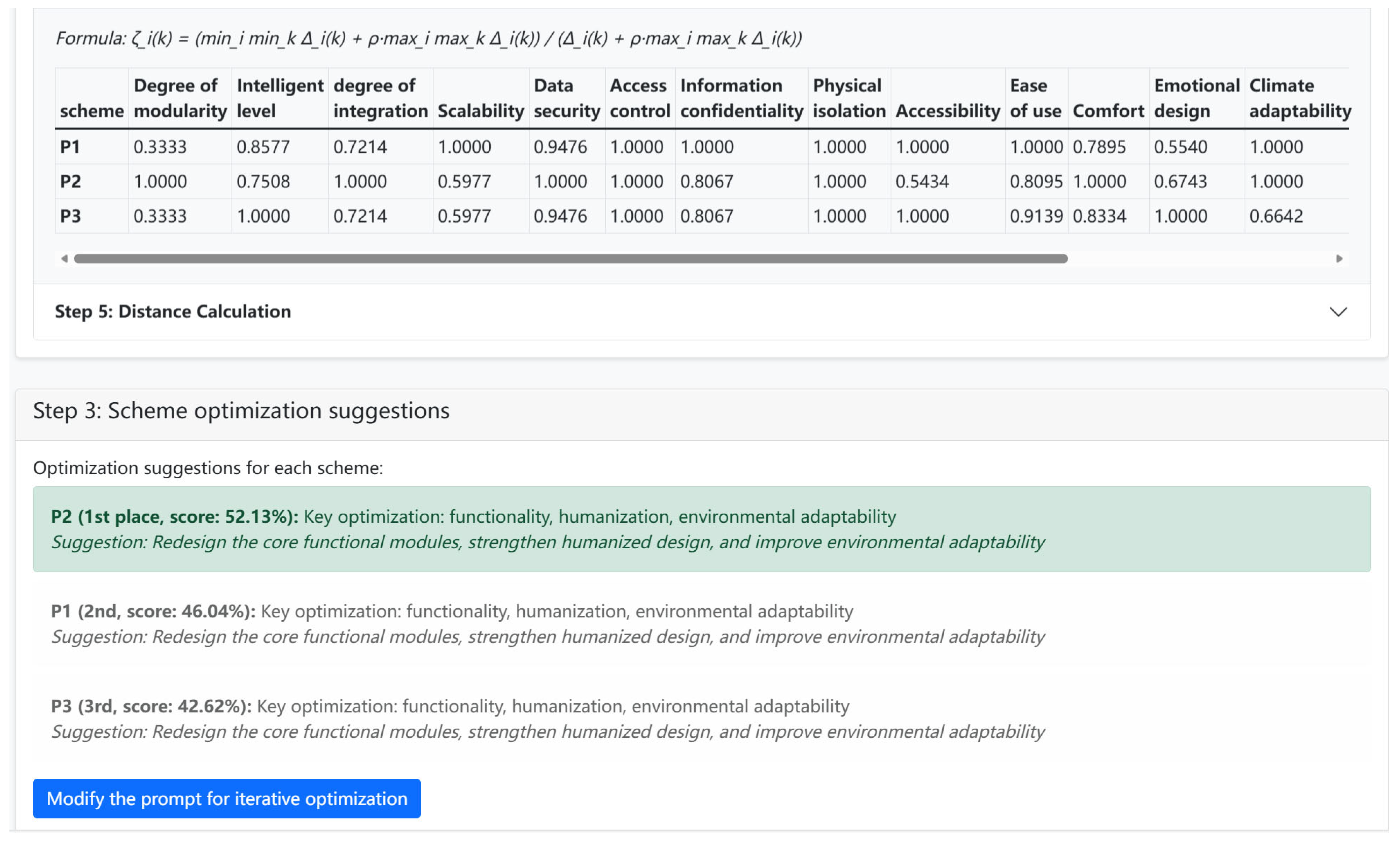Image resolution: width=1400 pixels, height=843 pixels.
Task: Click the Physical isolation column header
Action: click(x=849, y=98)
